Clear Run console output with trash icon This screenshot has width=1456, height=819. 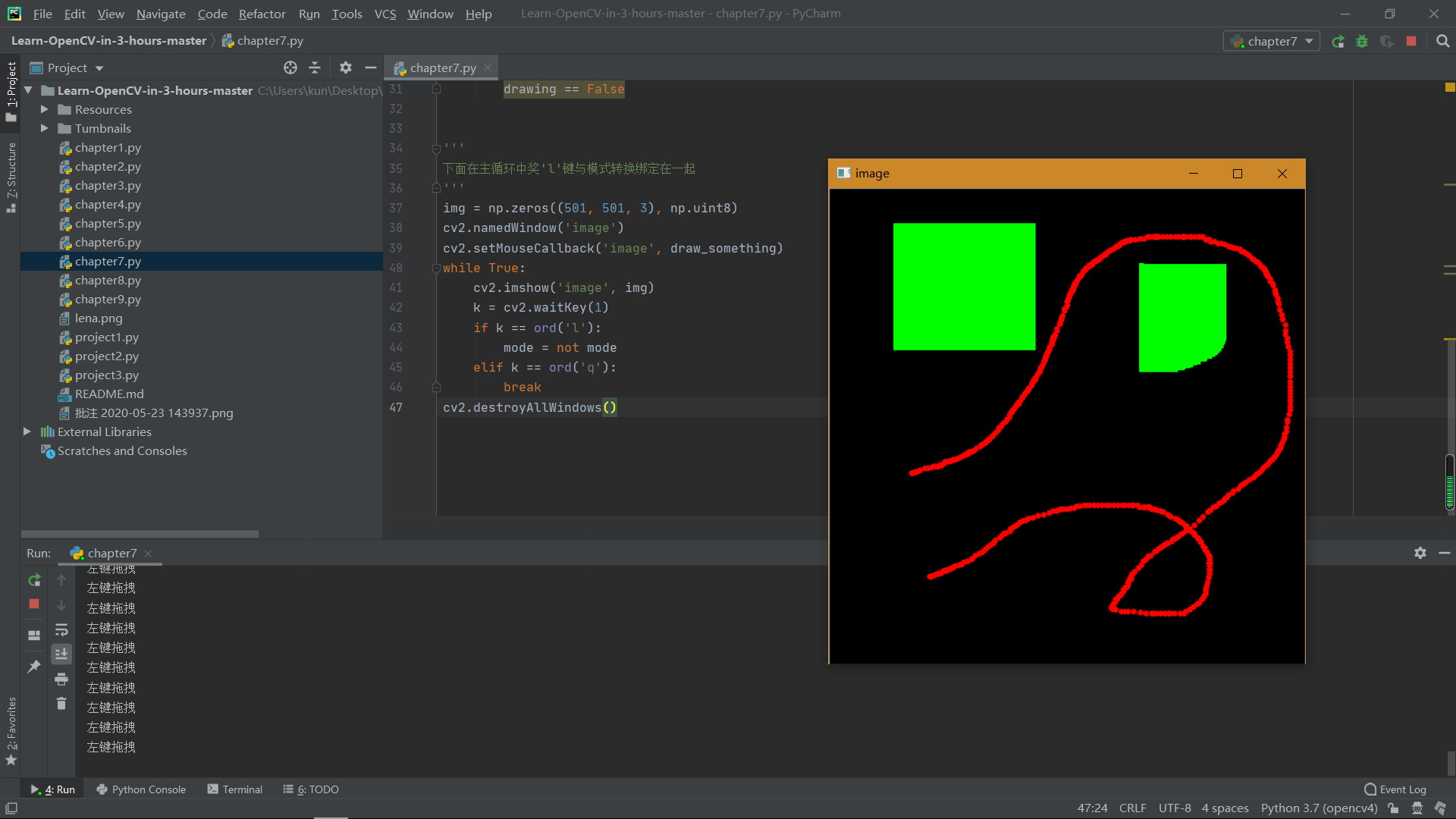61,704
